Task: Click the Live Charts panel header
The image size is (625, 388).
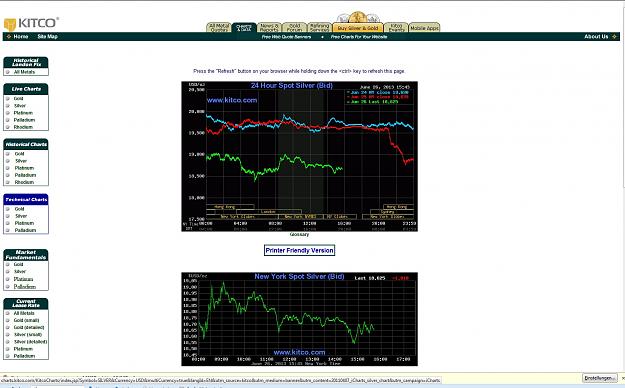Action: point(26,89)
